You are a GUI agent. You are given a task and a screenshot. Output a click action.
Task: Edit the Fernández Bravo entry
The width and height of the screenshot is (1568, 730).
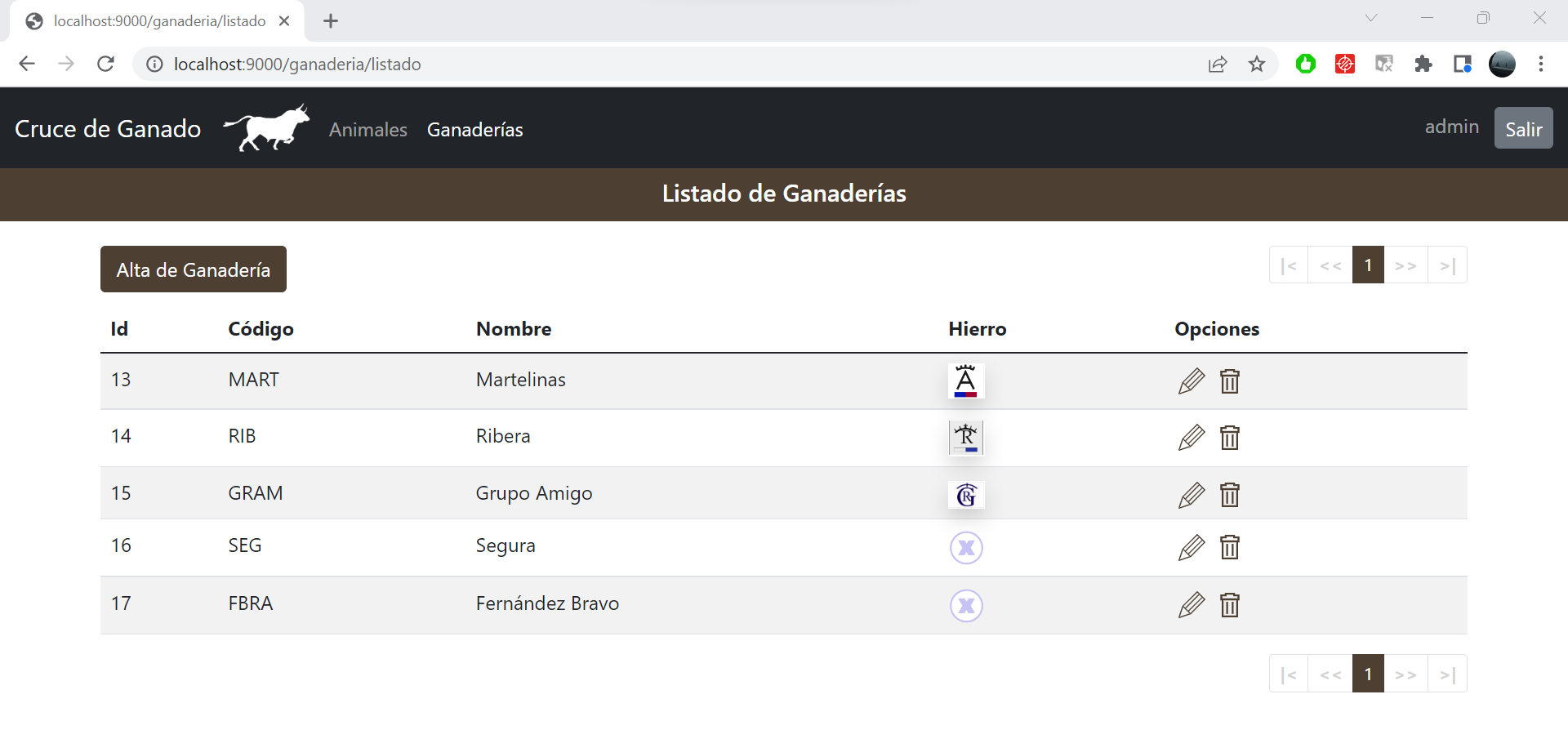click(1191, 605)
